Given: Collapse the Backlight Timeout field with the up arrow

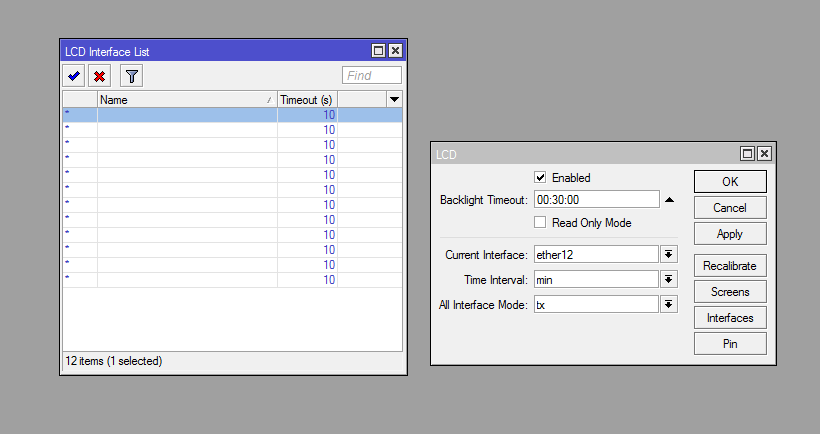Looking at the screenshot, I should [x=669, y=200].
